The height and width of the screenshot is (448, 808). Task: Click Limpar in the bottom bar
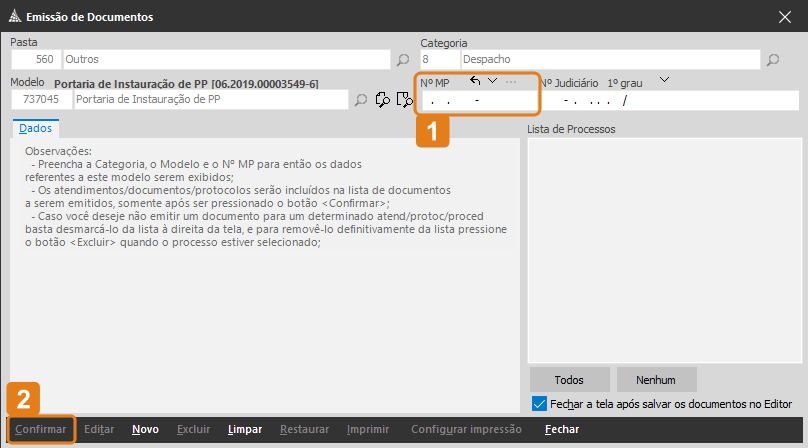(x=245, y=429)
